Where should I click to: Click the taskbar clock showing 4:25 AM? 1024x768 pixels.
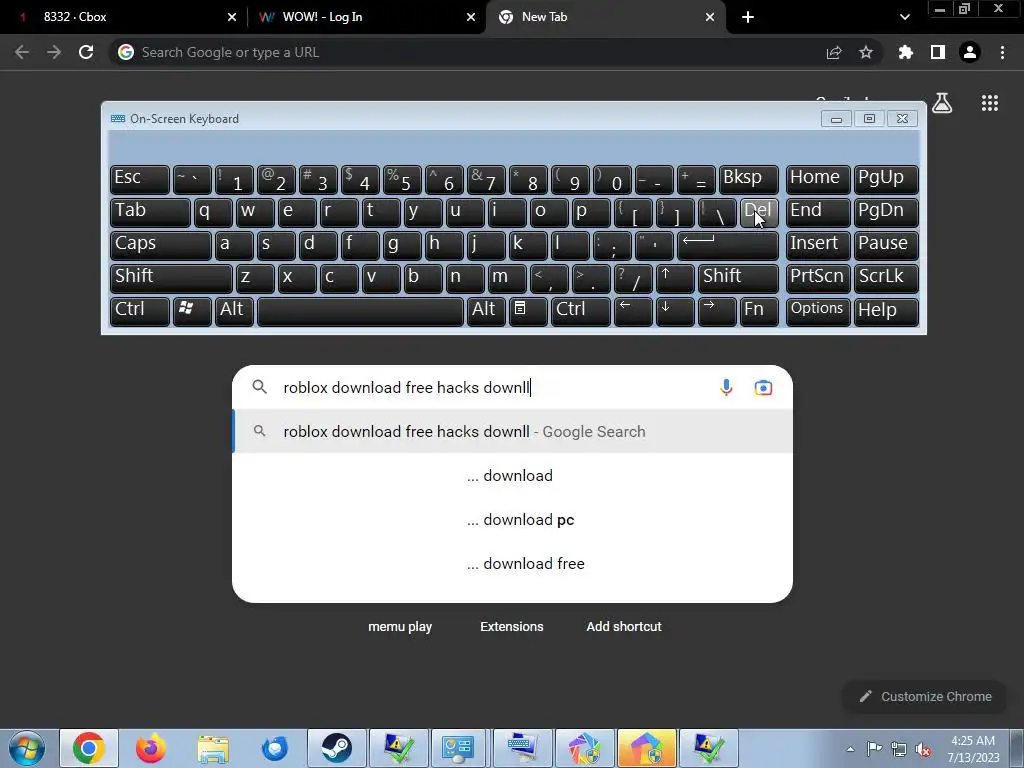click(x=973, y=749)
